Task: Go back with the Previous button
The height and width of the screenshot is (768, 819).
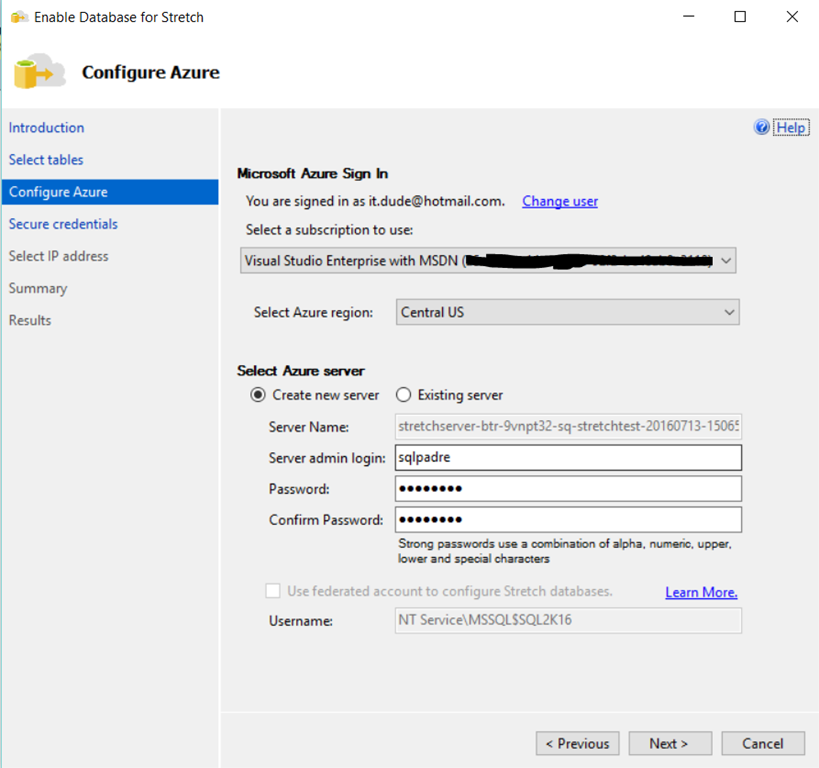Action: point(577,743)
